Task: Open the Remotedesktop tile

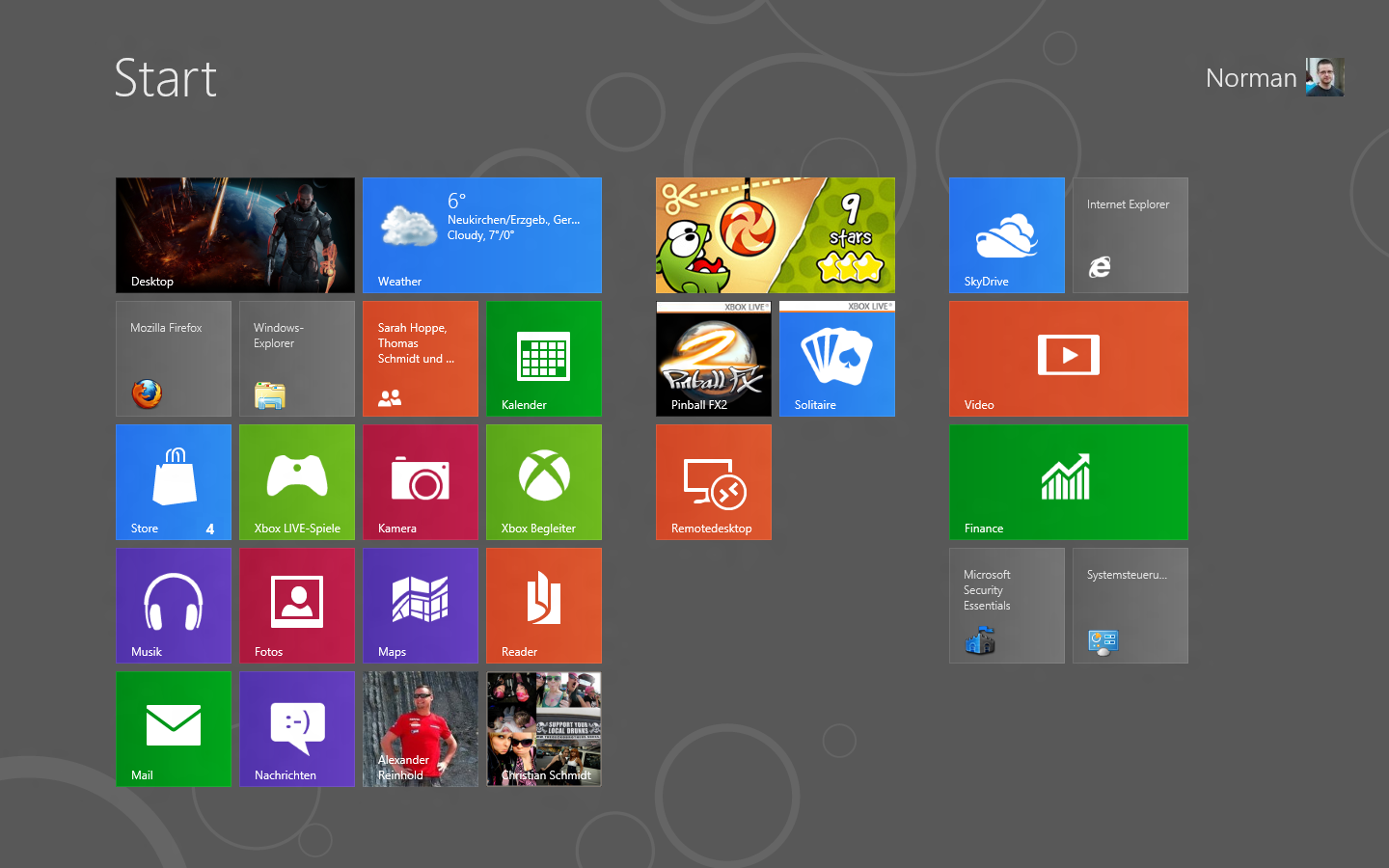Action: pyautogui.click(x=714, y=482)
